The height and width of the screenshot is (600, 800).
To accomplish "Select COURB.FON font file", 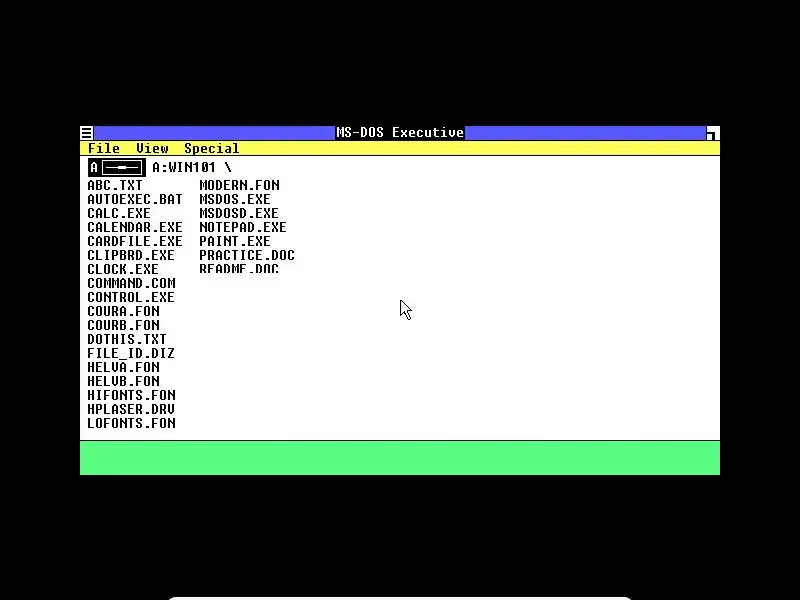I will [123, 326].
